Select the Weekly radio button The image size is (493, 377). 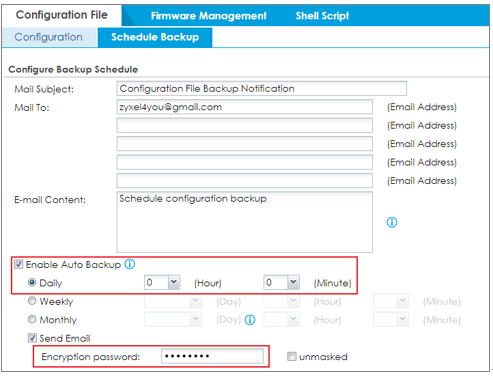pyautogui.click(x=32, y=301)
